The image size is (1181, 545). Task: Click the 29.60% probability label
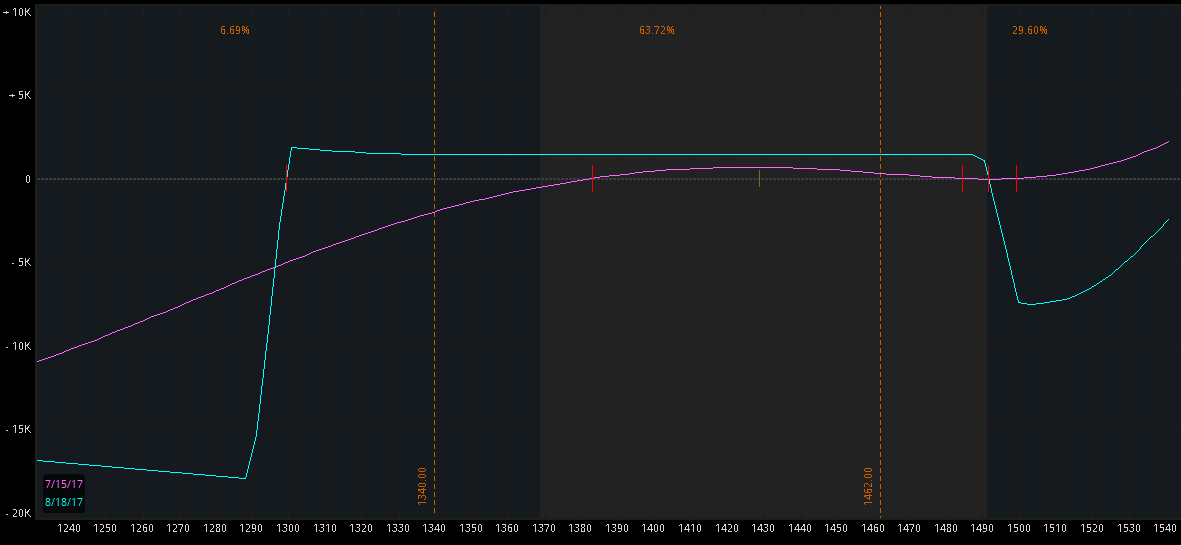(1030, 31)
